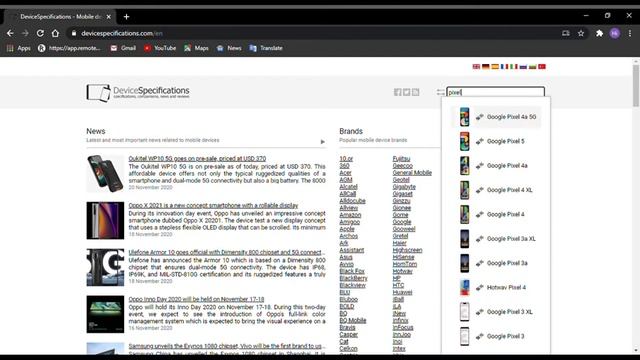The height and width of the screenshot is (360, 640).
Task: Open the Huawei brand link
Action: coord(402,292)
